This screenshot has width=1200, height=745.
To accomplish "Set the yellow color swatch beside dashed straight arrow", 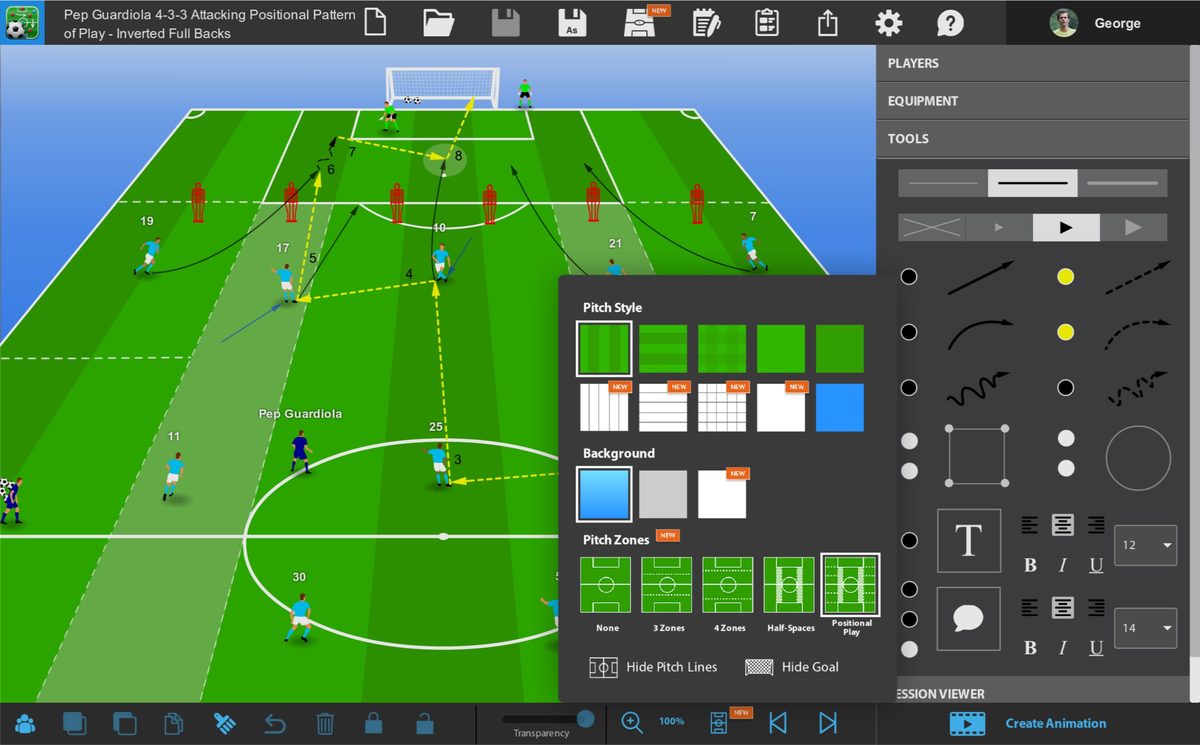I will click(x=1066, y=277).
